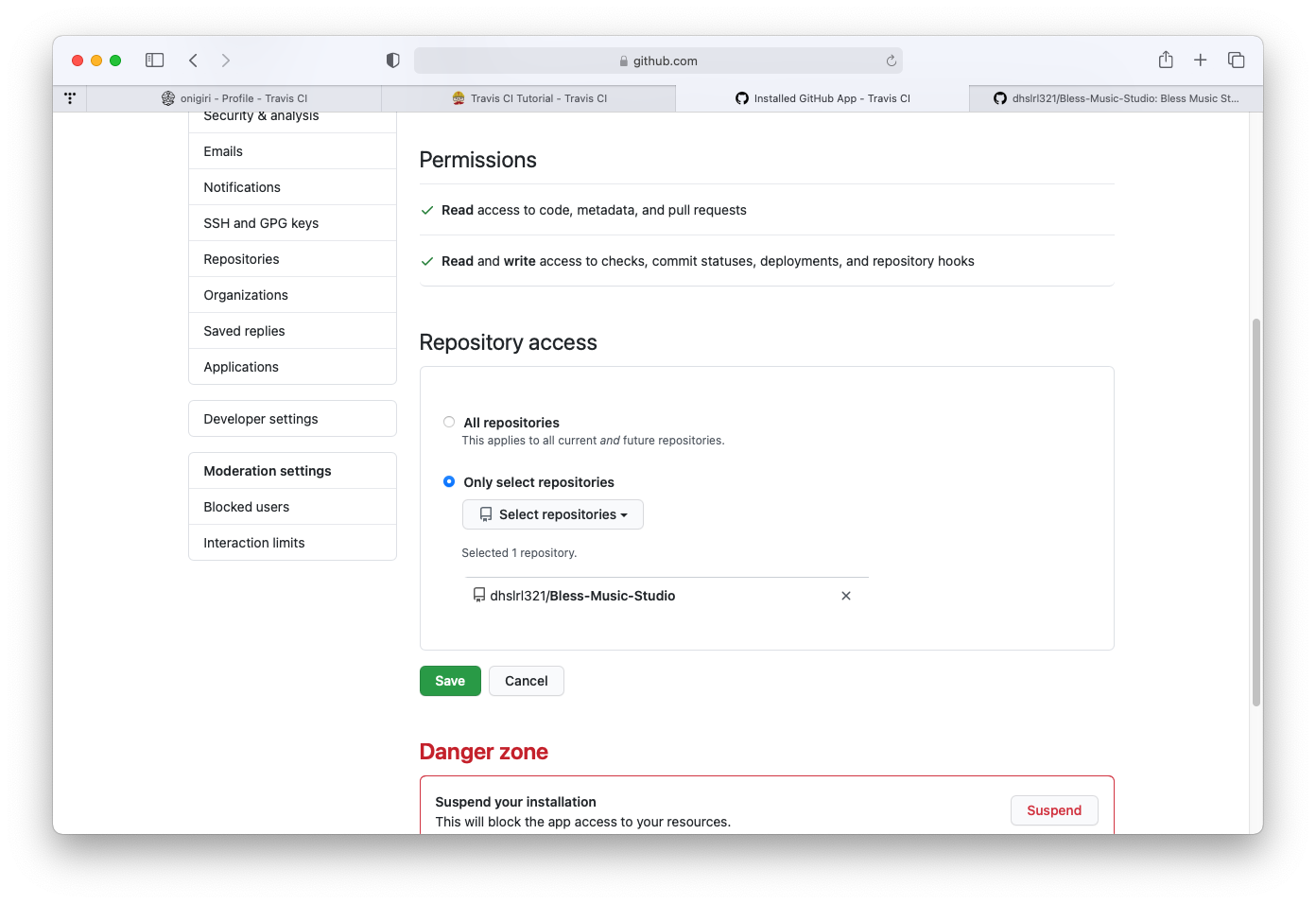Toggle the Safari sidebar icon
Viewport: 1316px width, 904px height.
pos(155,61)
